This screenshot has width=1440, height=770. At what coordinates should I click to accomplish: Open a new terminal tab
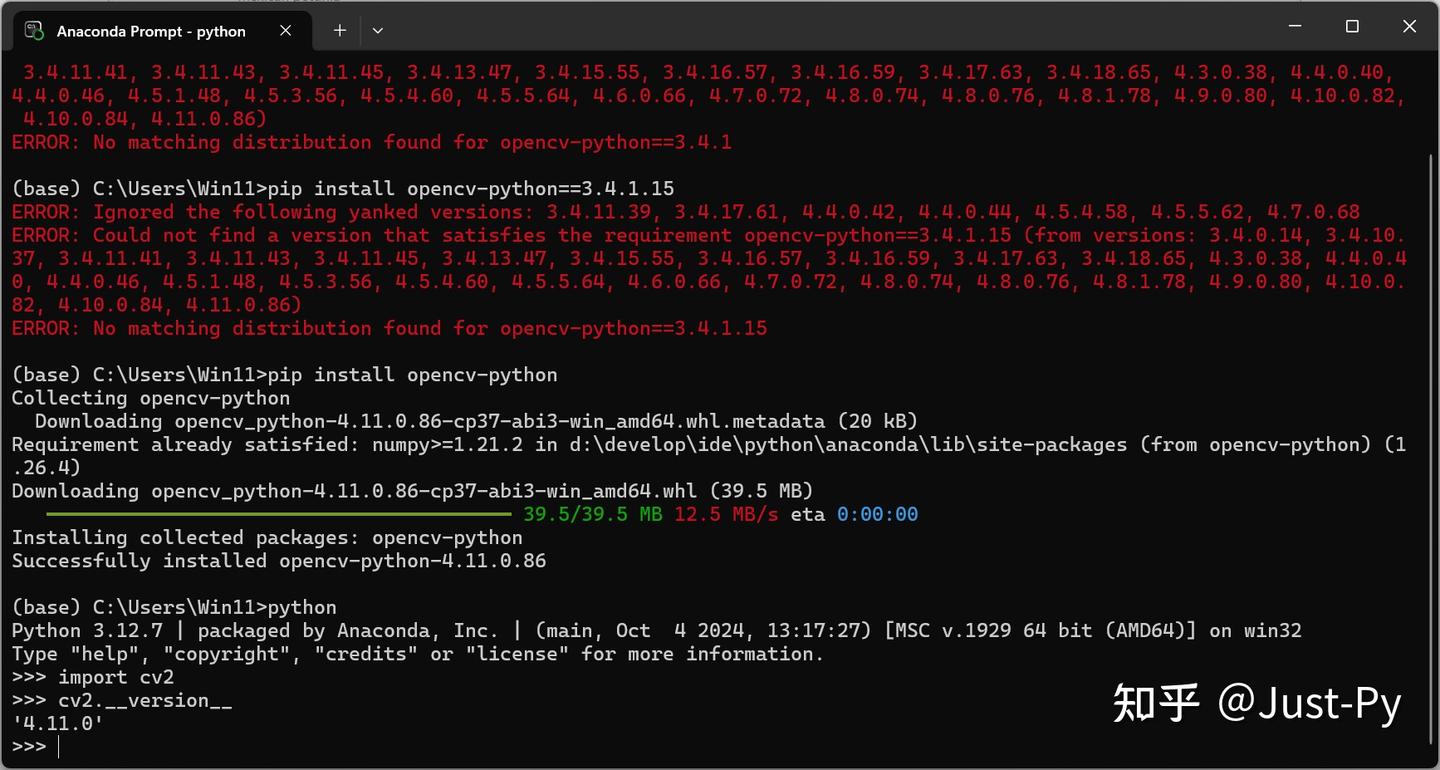pyautogui.click(x=340, y=31)
